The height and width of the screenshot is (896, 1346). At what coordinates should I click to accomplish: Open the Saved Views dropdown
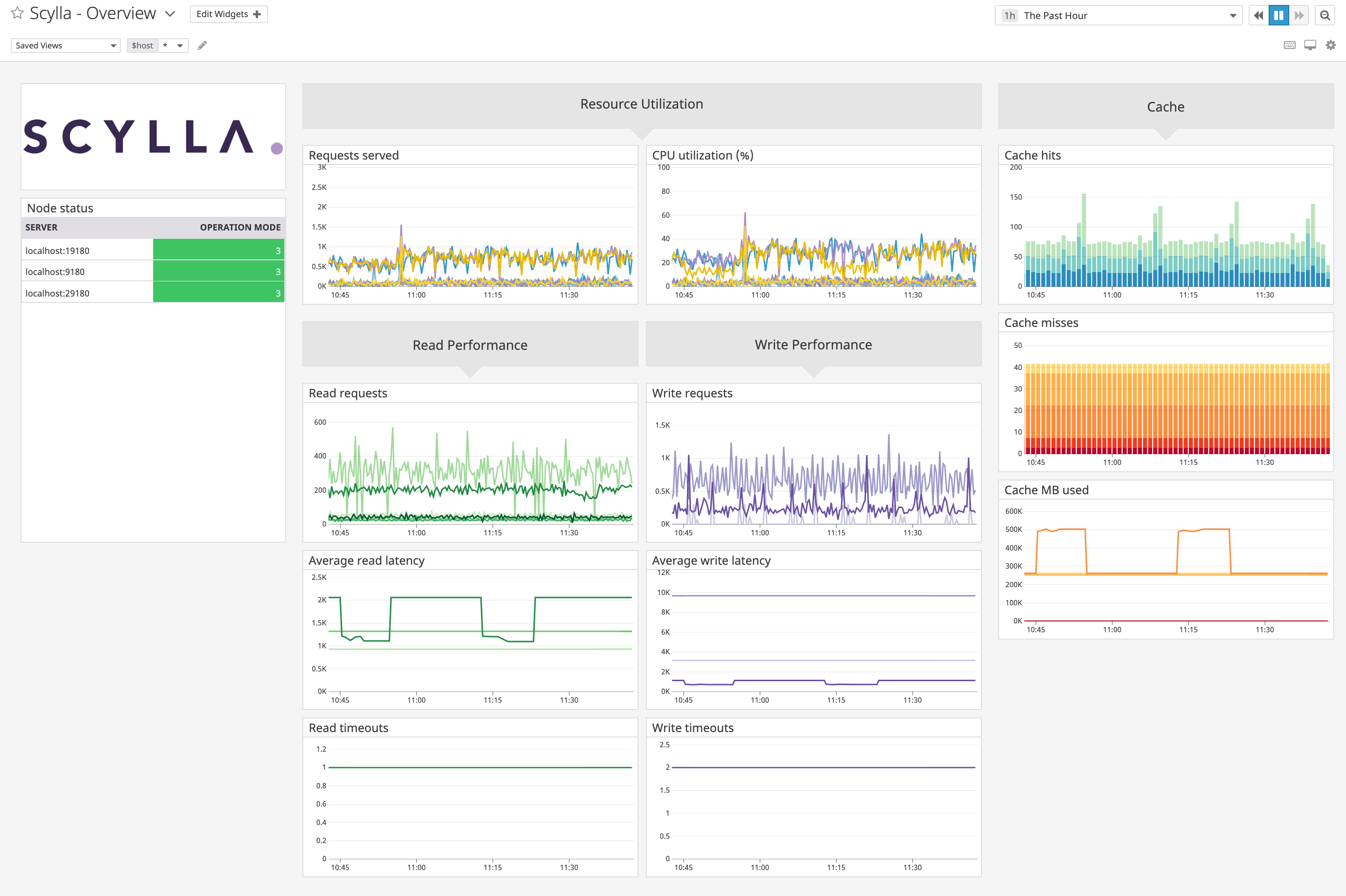[65, 45]
